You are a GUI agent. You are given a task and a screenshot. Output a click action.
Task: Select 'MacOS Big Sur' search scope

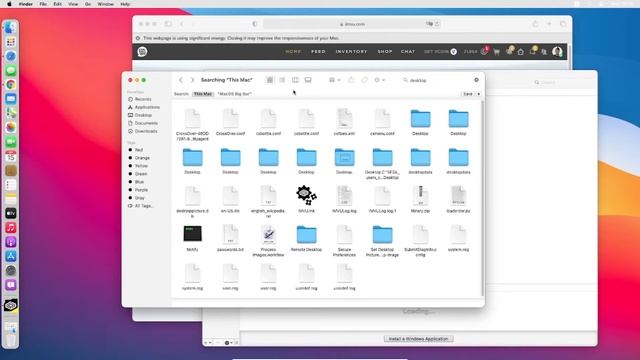(x=234, y=94)
